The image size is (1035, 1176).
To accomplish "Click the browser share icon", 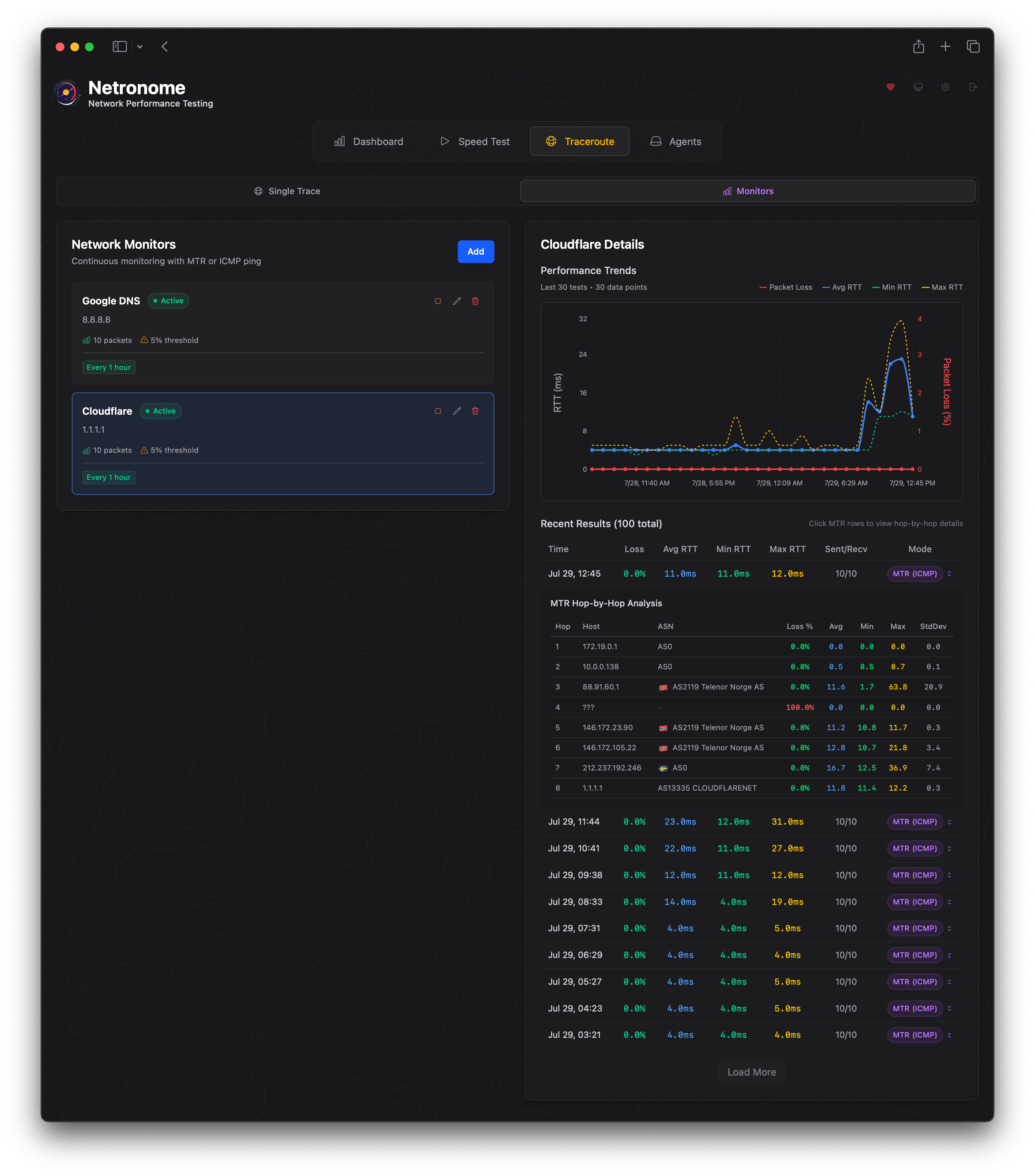I will (919, 47).
